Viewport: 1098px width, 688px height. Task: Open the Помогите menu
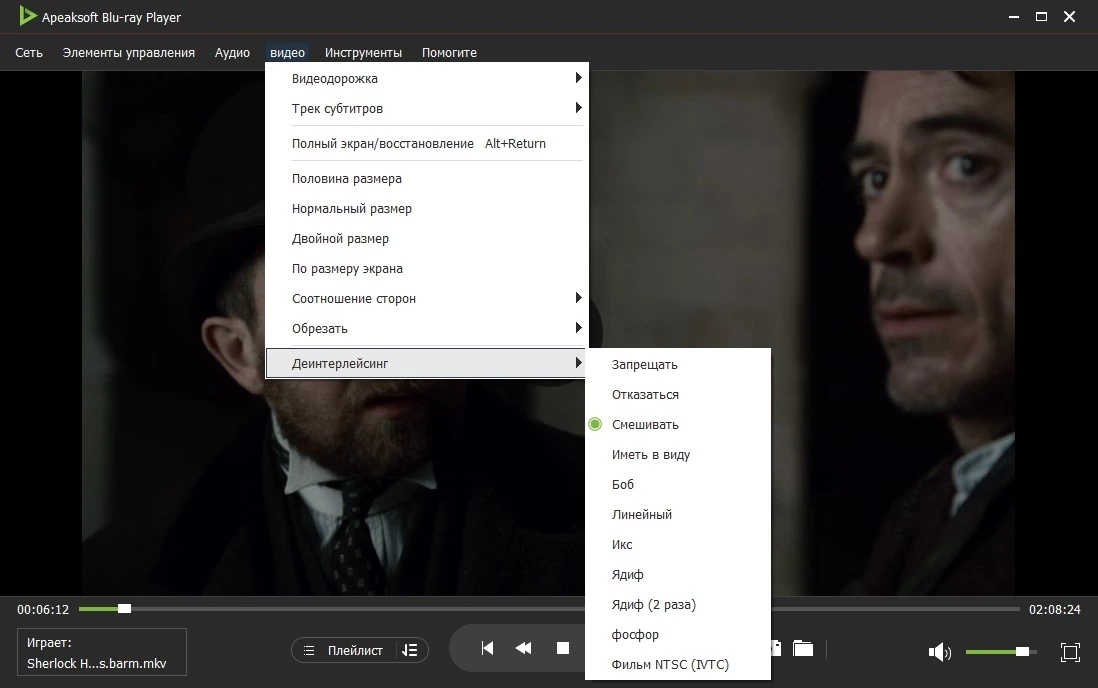coord(449,53)
